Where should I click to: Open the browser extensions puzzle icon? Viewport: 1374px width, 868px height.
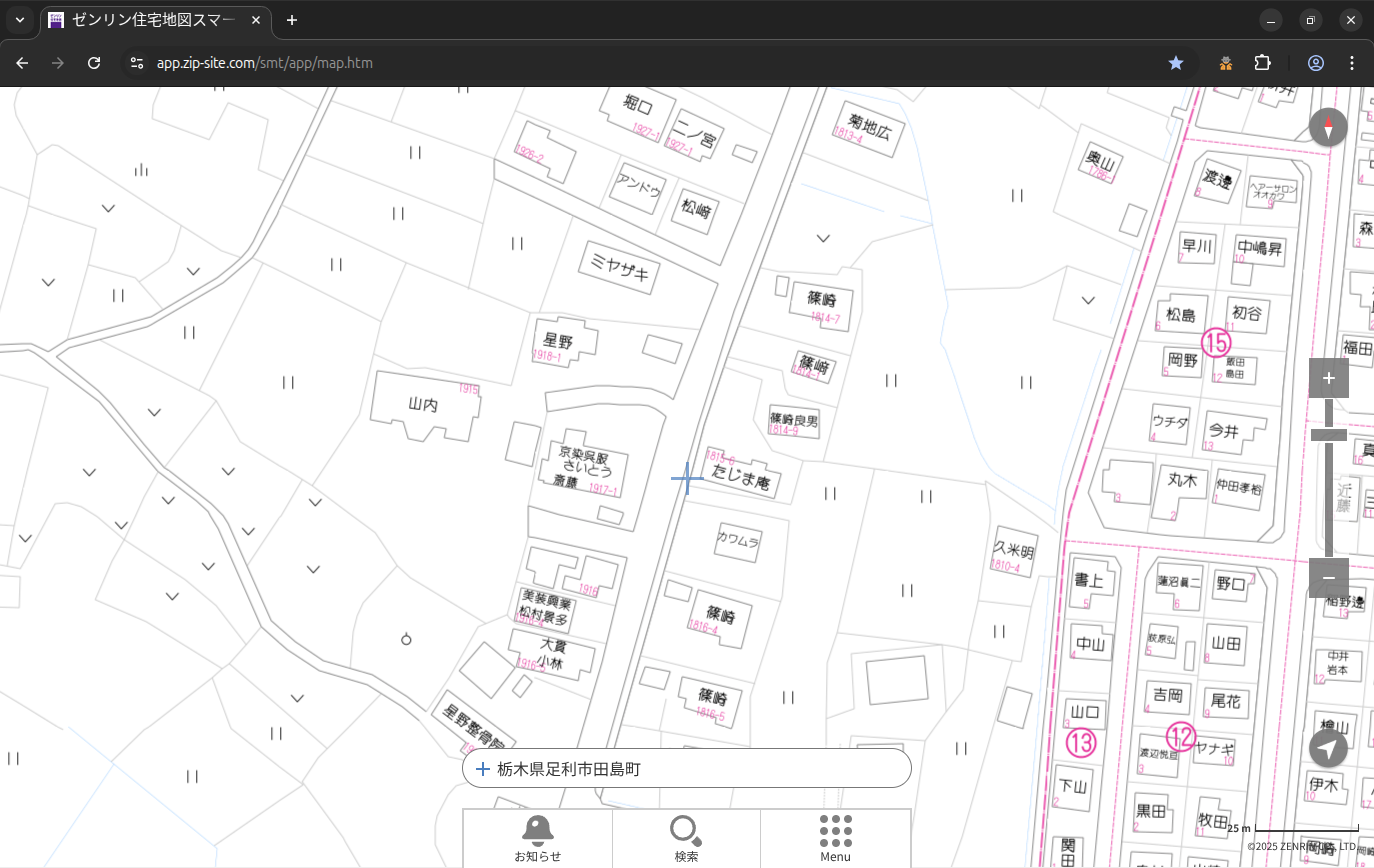point(1262,63)
